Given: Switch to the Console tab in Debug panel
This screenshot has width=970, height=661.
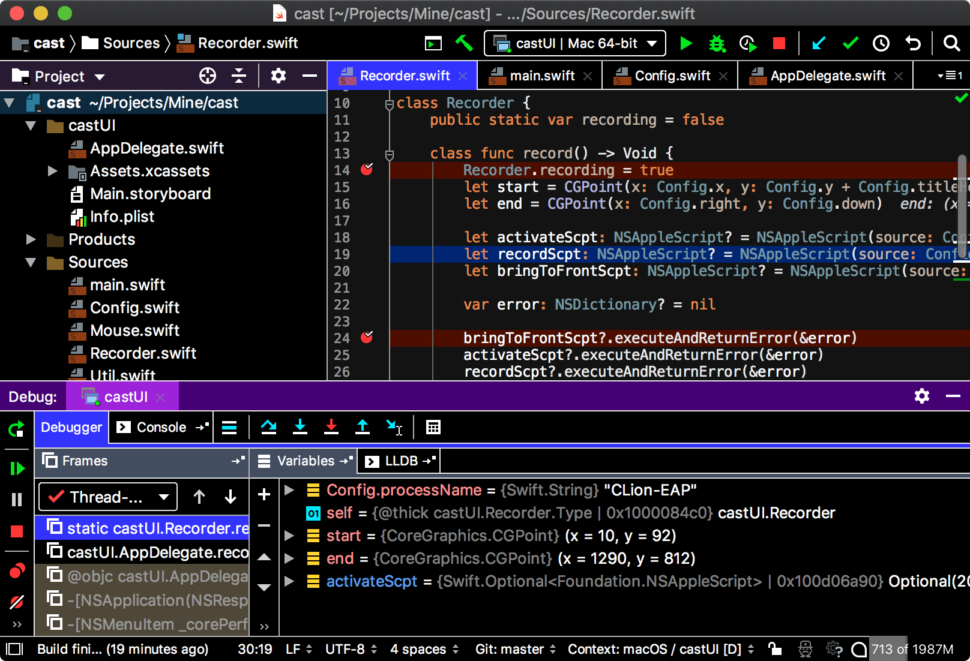Looking at the screenshot, I should point(160,427).
